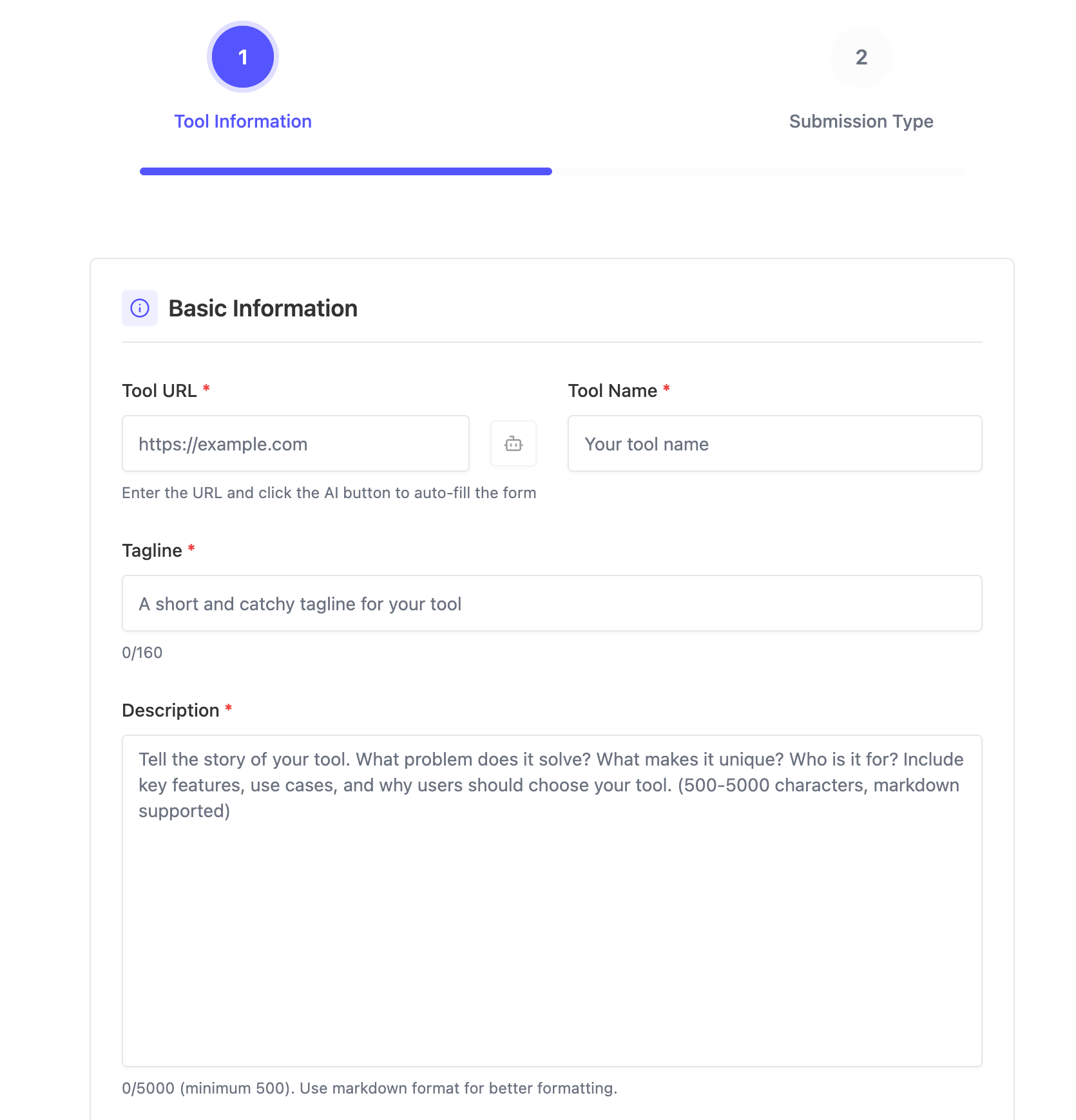Click the AI robot auto-fill button

[513, 443]
